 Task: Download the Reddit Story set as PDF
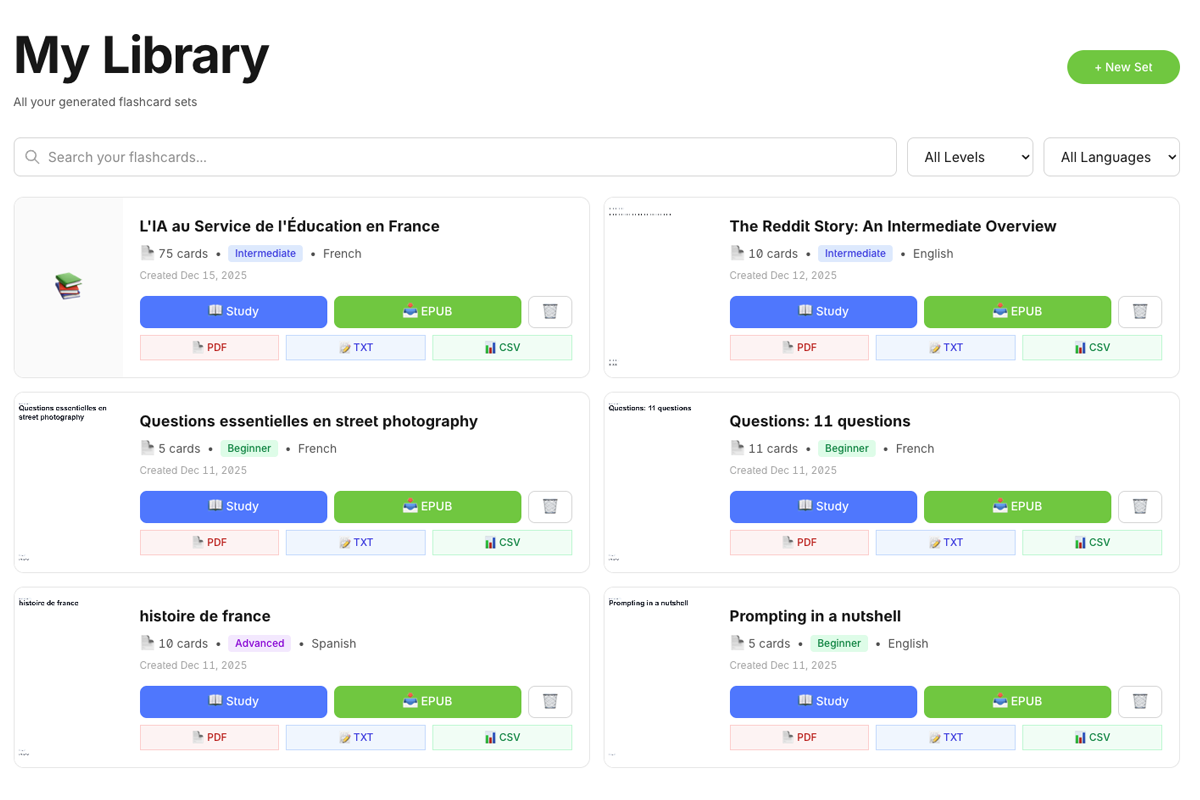point(799,347)
